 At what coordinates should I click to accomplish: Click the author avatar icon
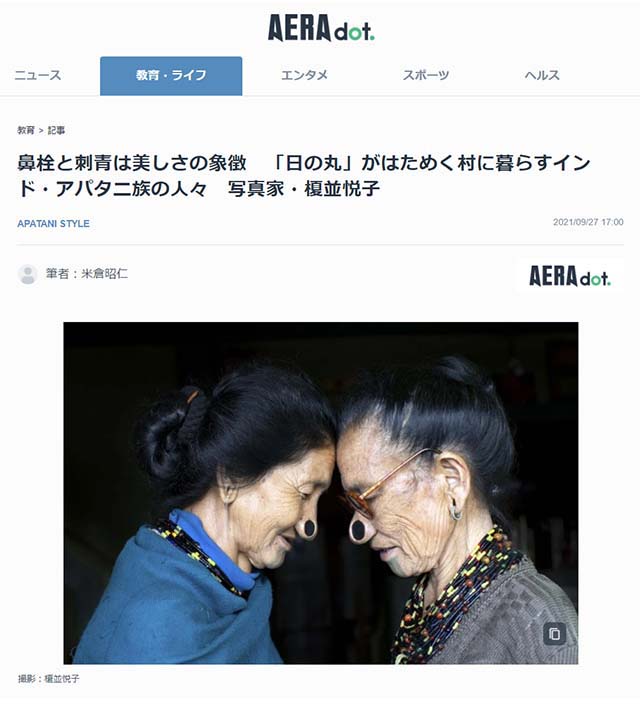(28, 274)
